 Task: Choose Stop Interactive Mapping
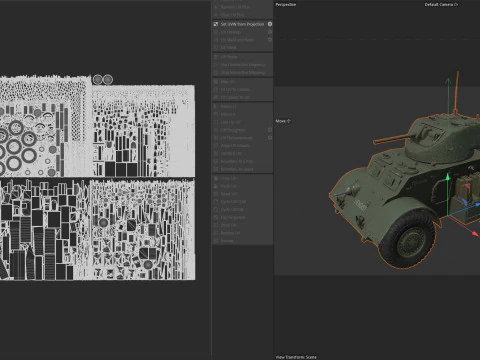point(243,72)
